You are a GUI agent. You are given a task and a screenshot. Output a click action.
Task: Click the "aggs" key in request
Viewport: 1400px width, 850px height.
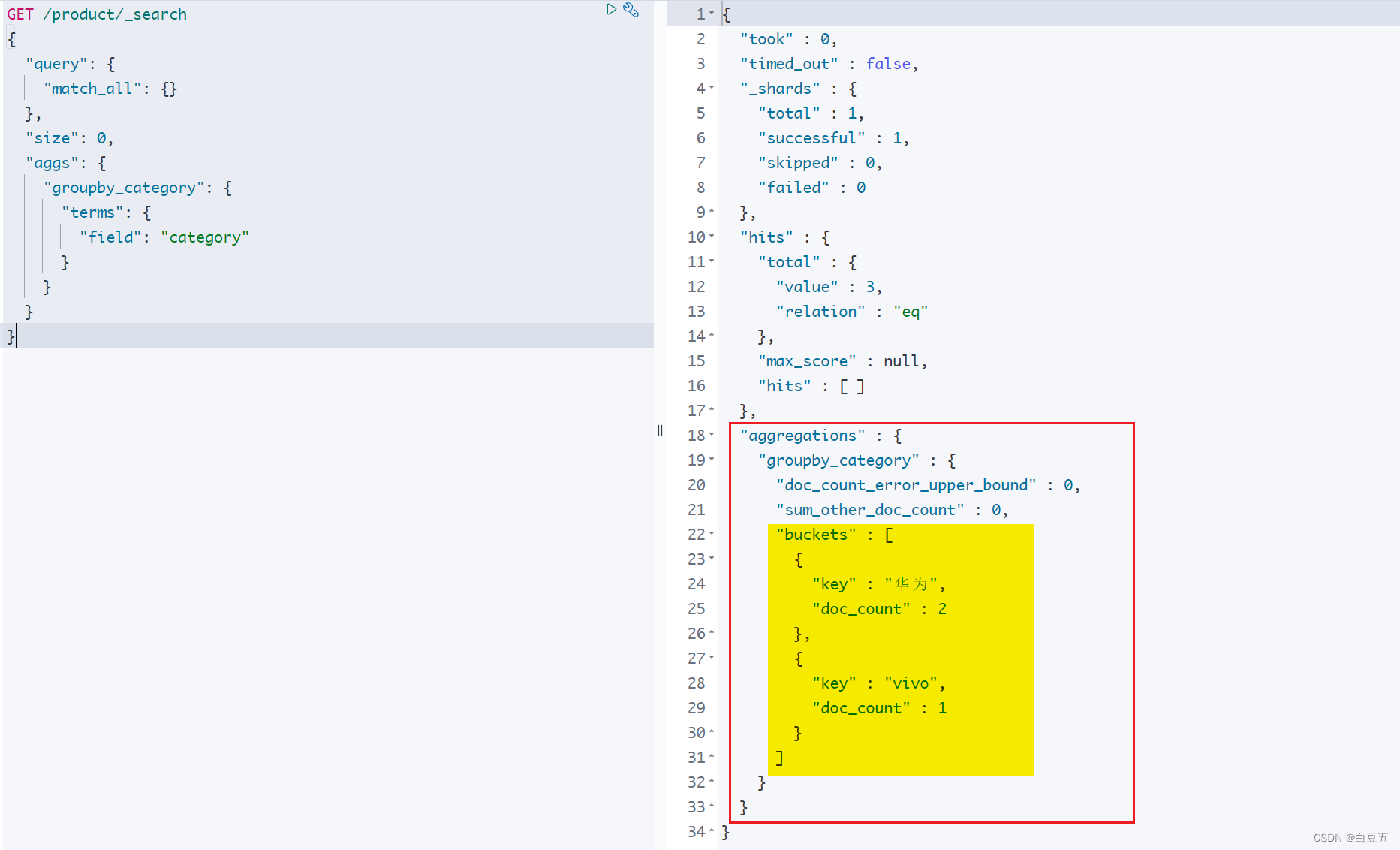(x=51, y=163)
